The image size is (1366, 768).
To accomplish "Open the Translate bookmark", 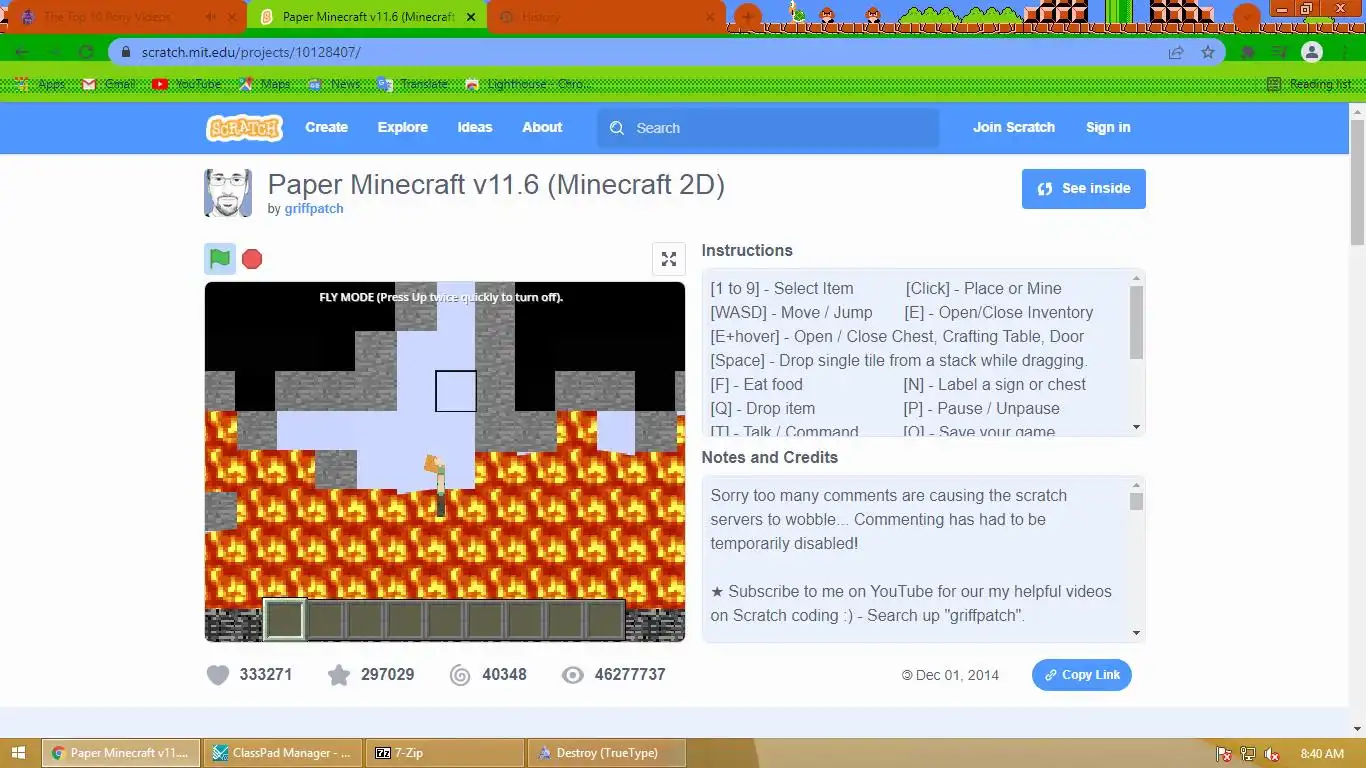I will coord(413,84).
